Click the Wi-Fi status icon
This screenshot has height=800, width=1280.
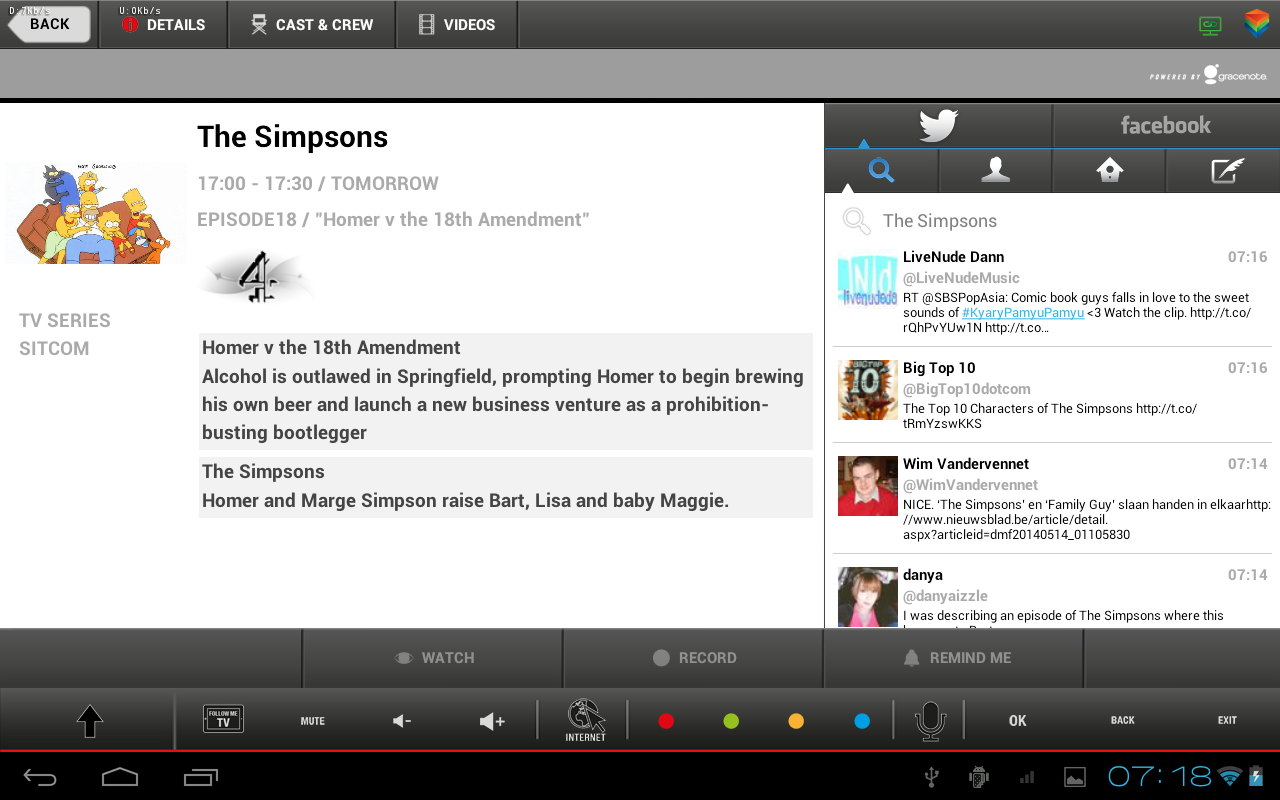click(x=1230, y=777)
